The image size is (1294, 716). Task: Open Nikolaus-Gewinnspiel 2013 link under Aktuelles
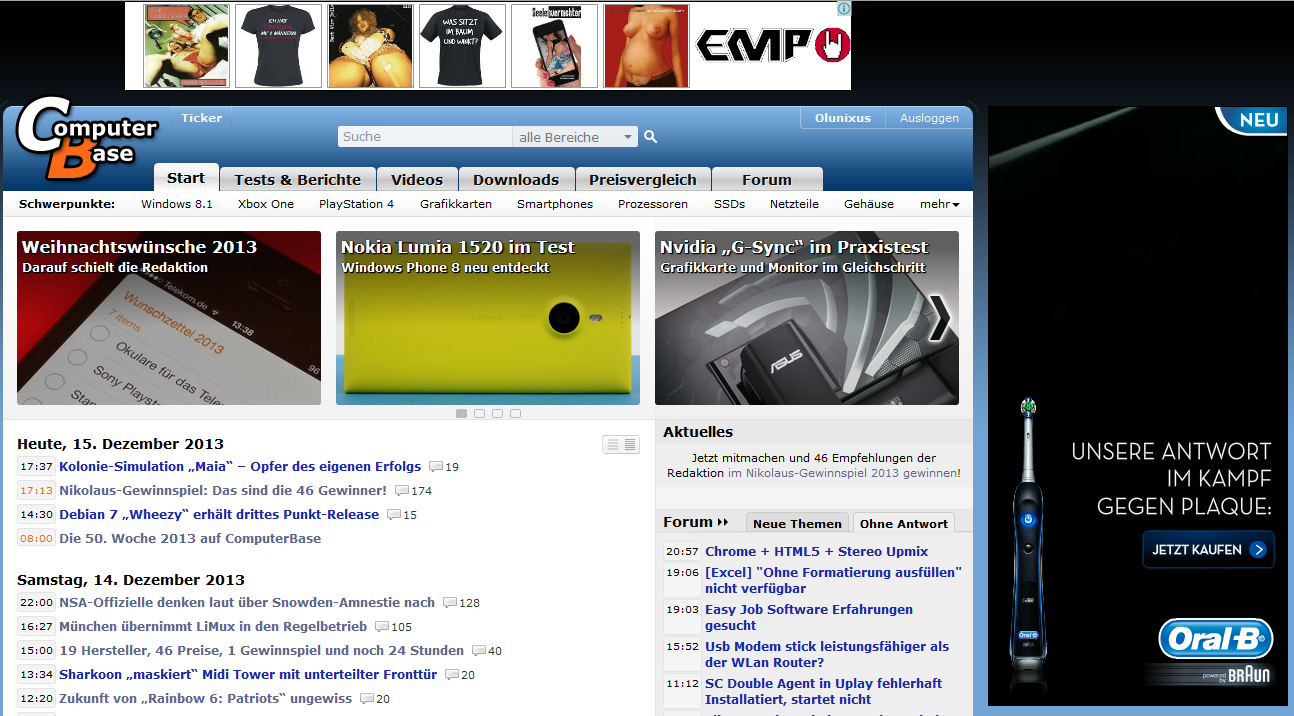click(x=844, y=473)
